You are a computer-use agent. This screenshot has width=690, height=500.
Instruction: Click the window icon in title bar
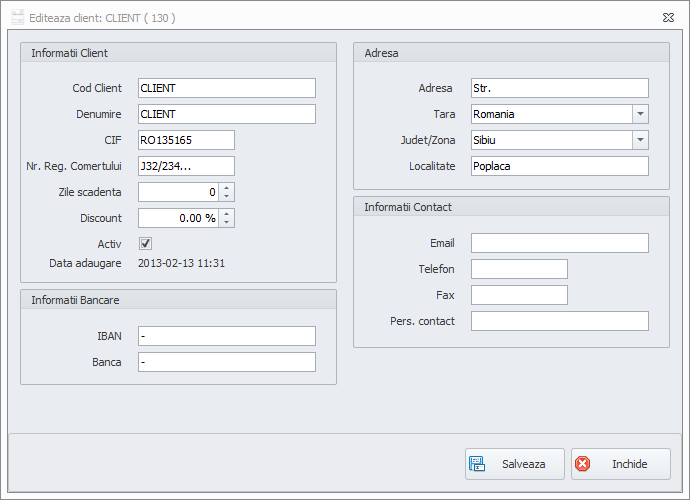pyautogui.click(x=17, y=17)
